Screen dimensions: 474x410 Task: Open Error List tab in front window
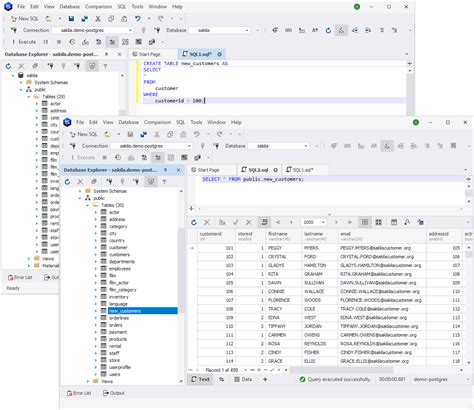[x=79, y=393]
